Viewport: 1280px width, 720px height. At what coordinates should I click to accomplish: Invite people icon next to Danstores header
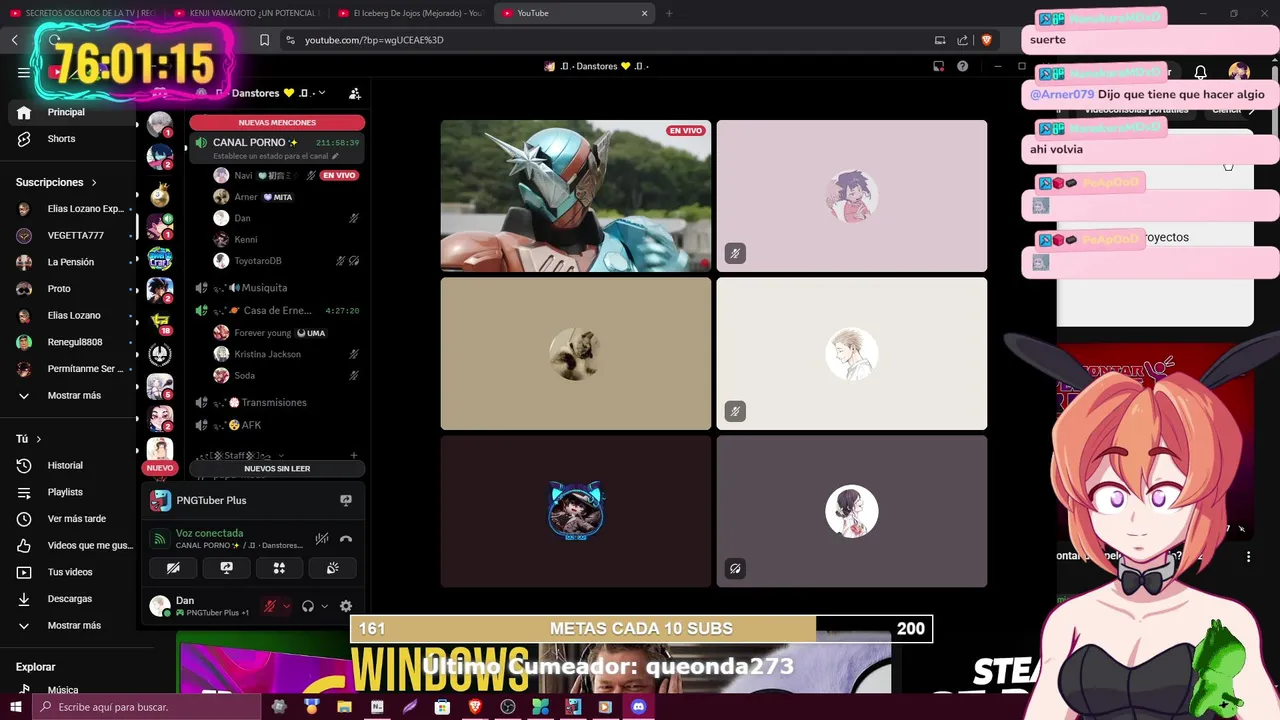click(x=354, y=93)
